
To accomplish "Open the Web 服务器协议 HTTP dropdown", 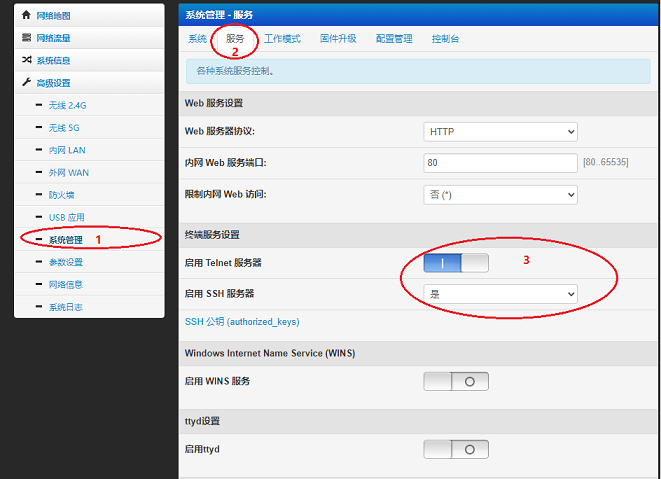I will tap(501, 132).
